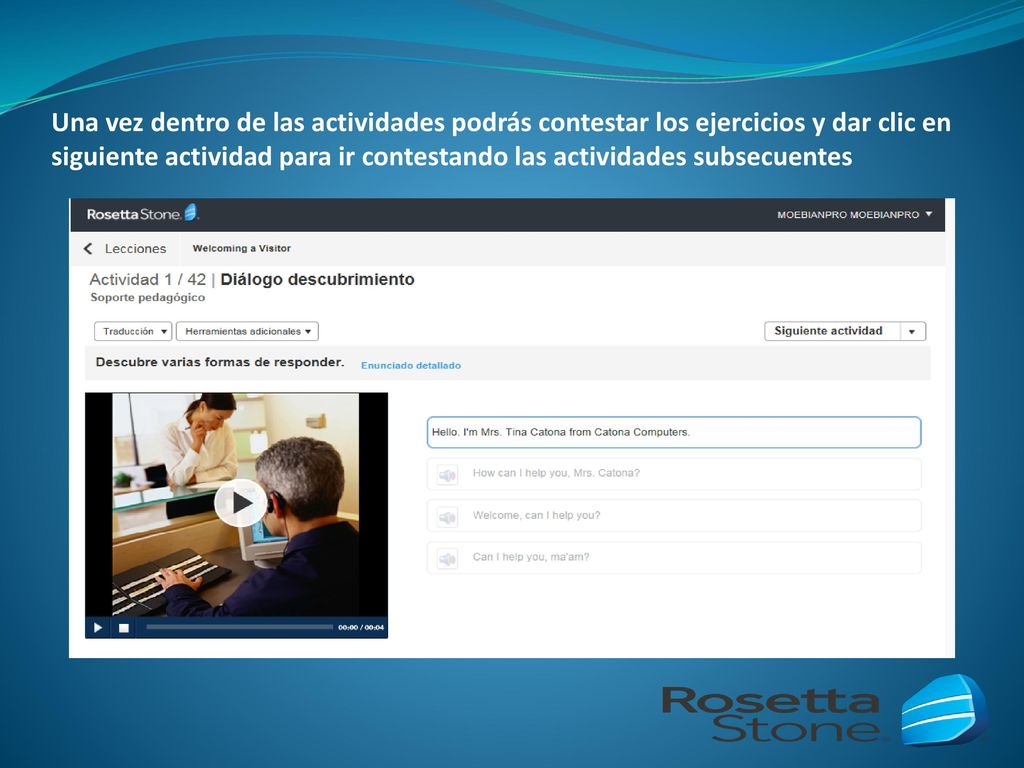Stop the video with the stop icon

pos(123,628)
